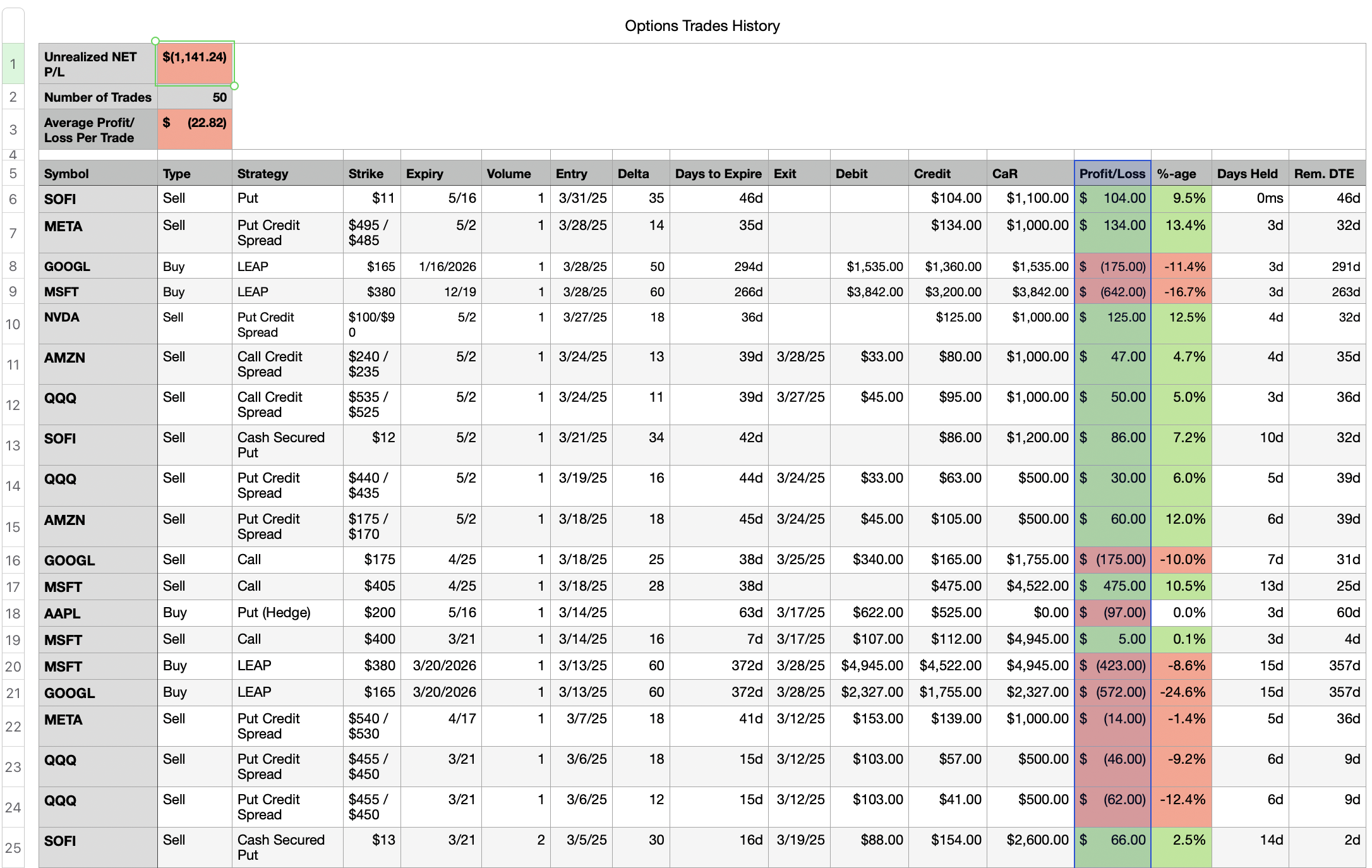
Task: Select the days held cell 14d
Action: click(1250, 848)
